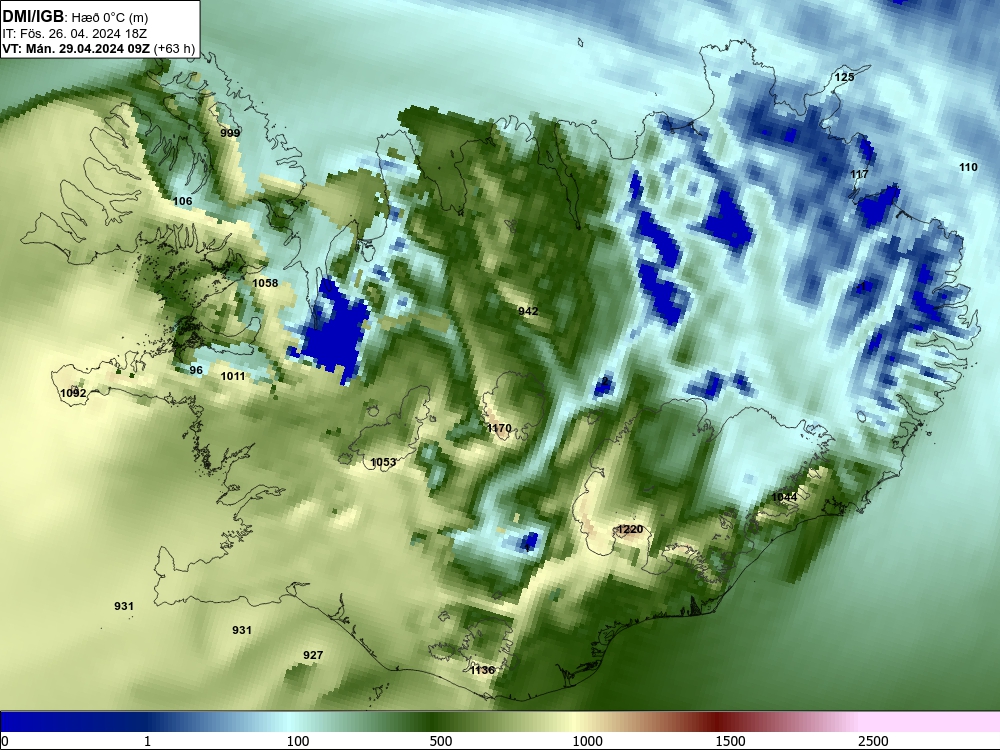Click the 1136 value label

click(482, 670)
